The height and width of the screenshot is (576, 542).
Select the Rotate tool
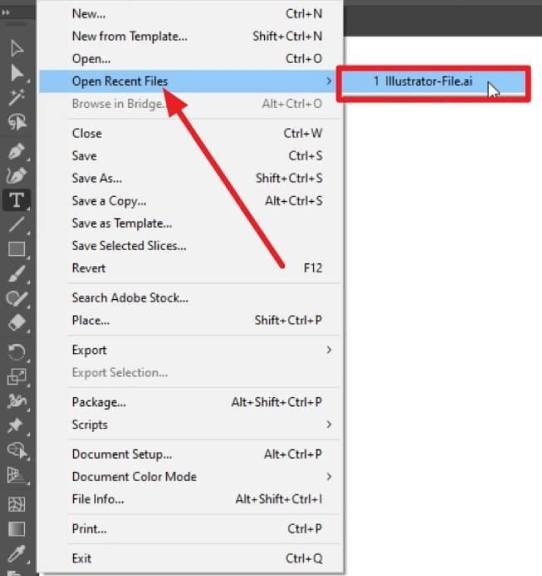[x=17, y=352]
